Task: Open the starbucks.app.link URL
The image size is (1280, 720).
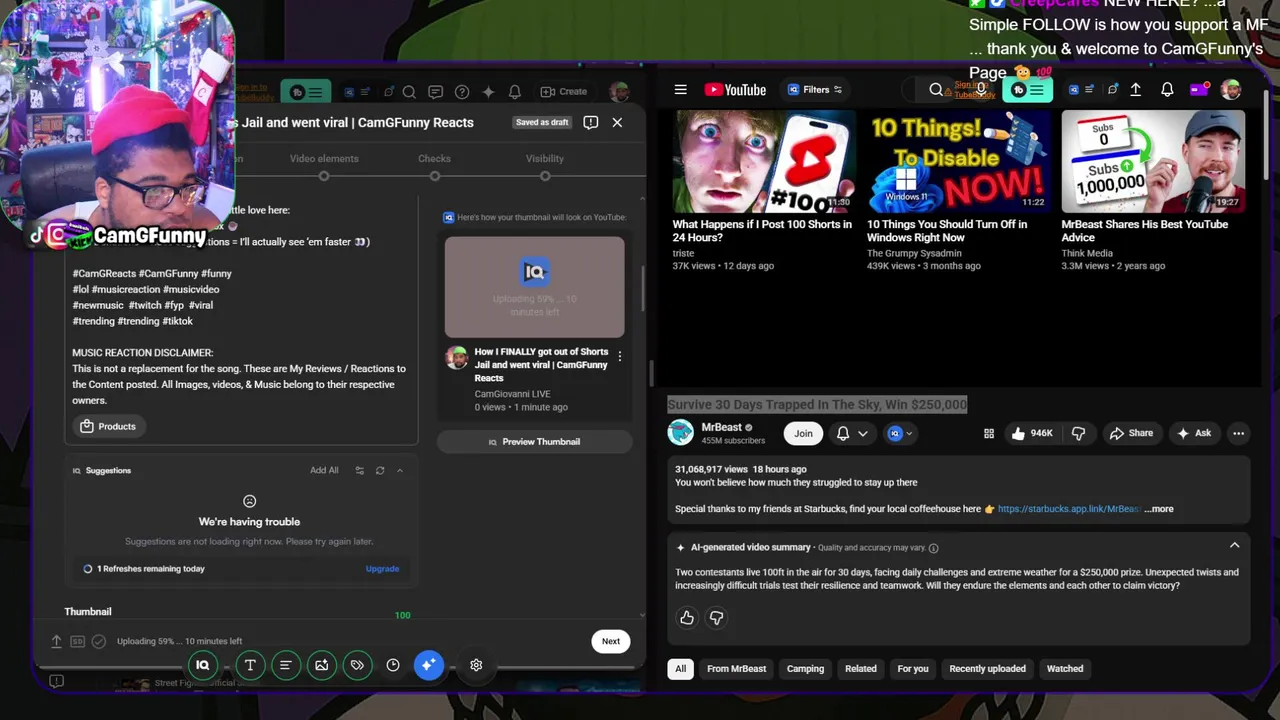Action: 1068,509
